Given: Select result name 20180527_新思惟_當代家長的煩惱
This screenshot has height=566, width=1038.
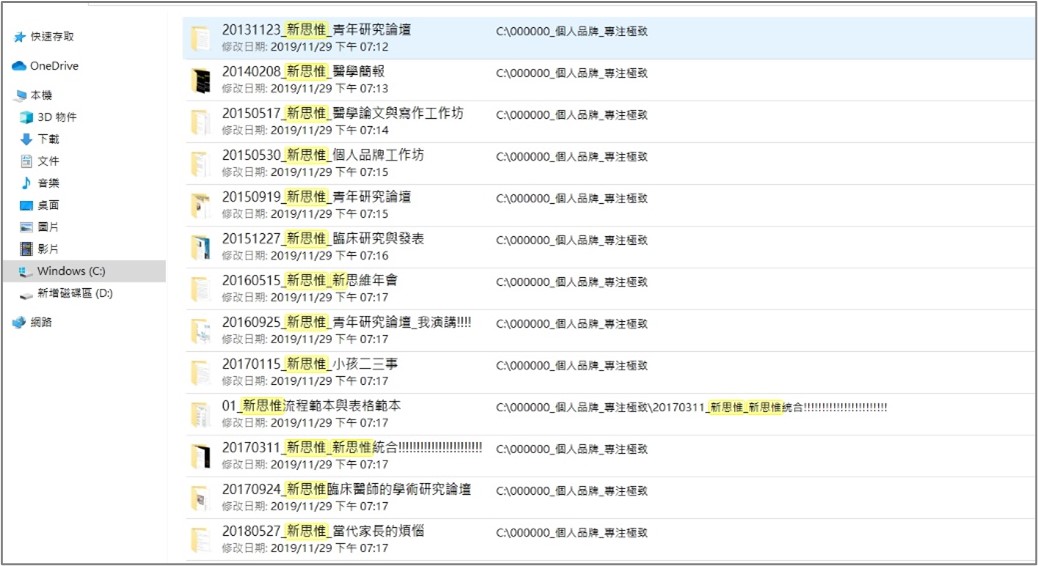Looking at the screenshot, I should (x=323, y=531).
